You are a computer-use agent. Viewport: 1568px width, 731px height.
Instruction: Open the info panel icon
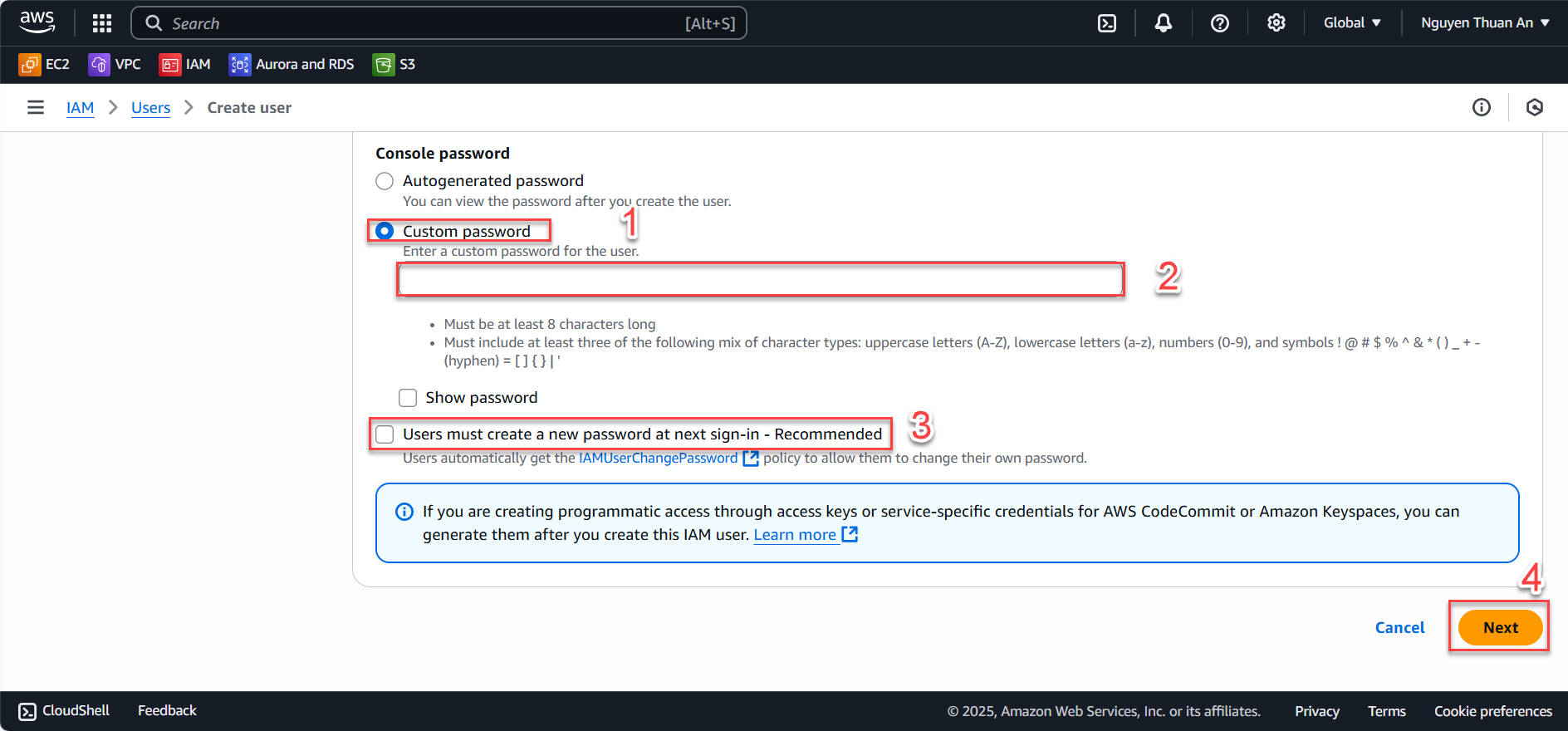coord(1482,107)
